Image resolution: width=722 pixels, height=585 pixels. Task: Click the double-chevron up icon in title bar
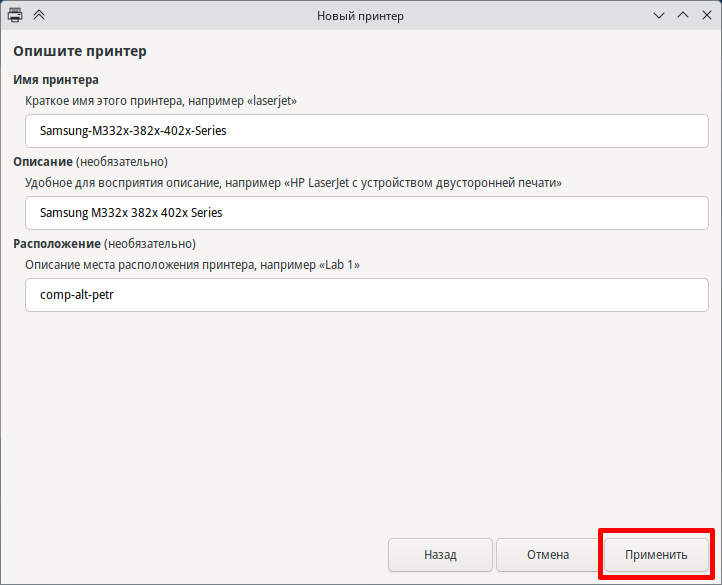[39, 15]
